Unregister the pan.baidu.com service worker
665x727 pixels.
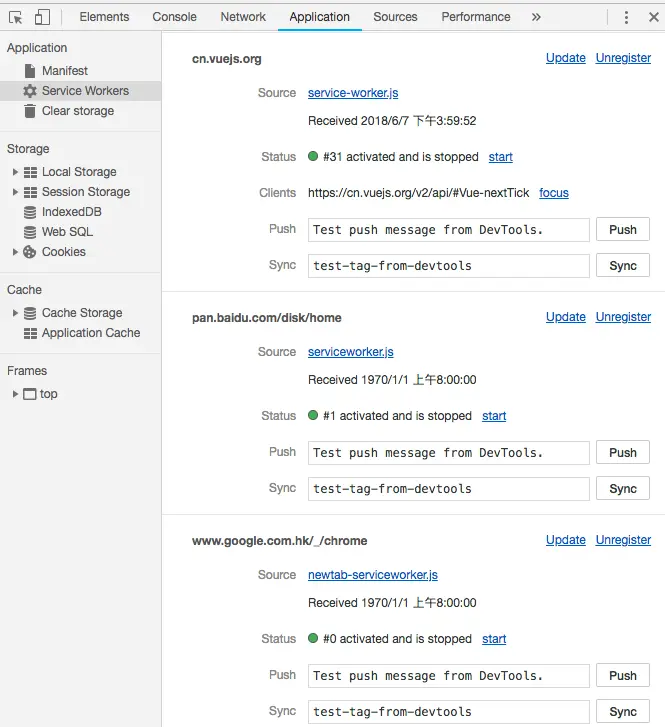623,317
